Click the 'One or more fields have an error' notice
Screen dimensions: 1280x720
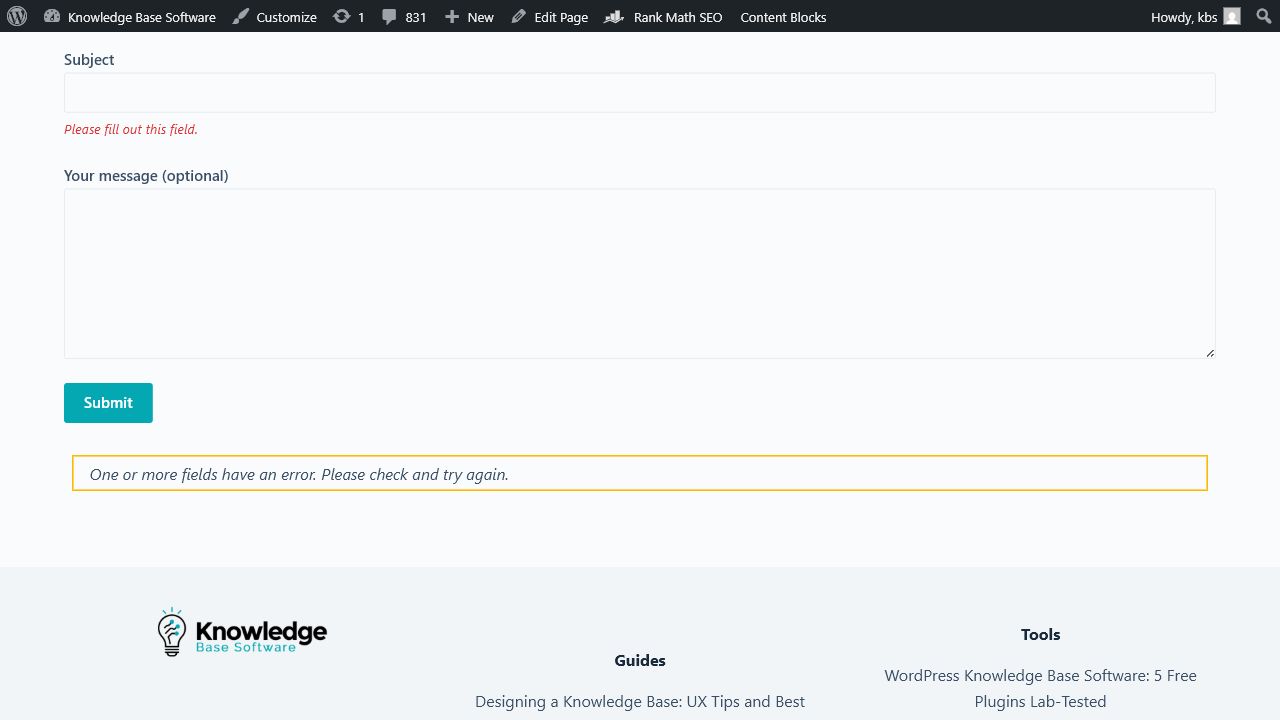click(x=640, y=473)
